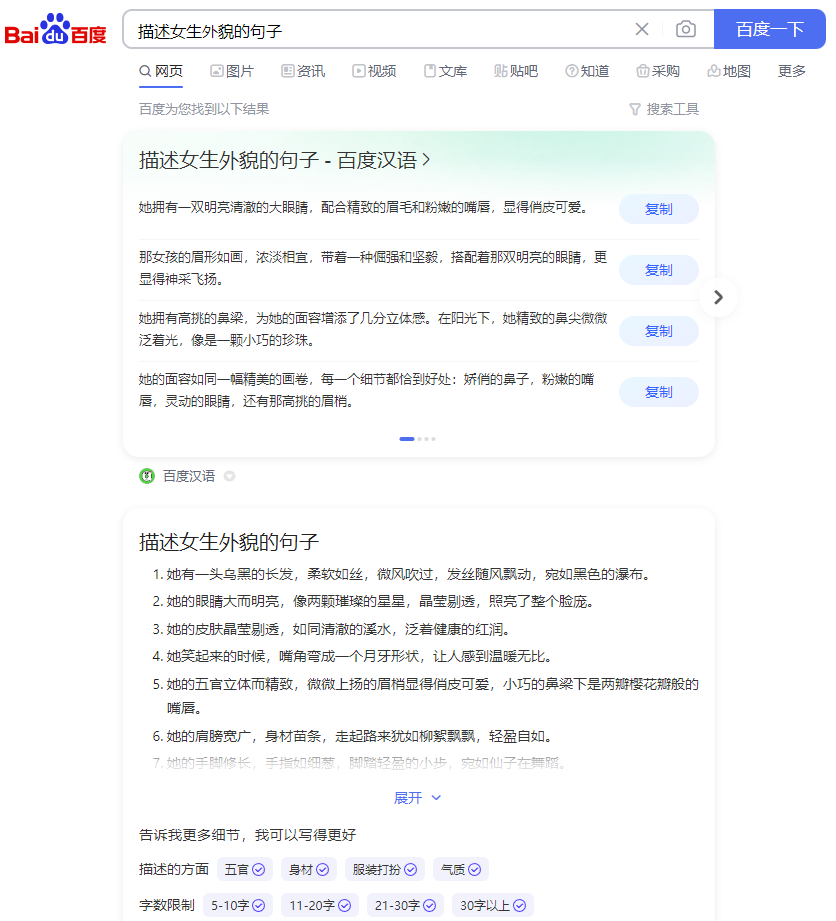Click the 百度为您找到以下结果 text
836x921 pixels.
tap(204, 109)
